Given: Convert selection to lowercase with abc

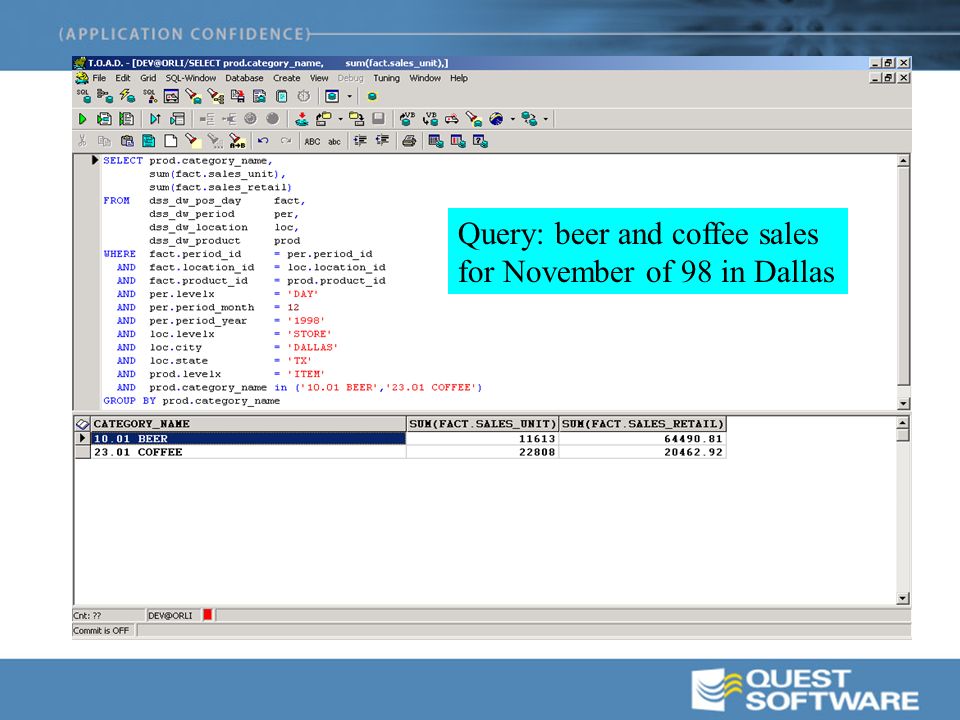Looking at the screenshot, I should pyautogui.click(x=334, y=141).
